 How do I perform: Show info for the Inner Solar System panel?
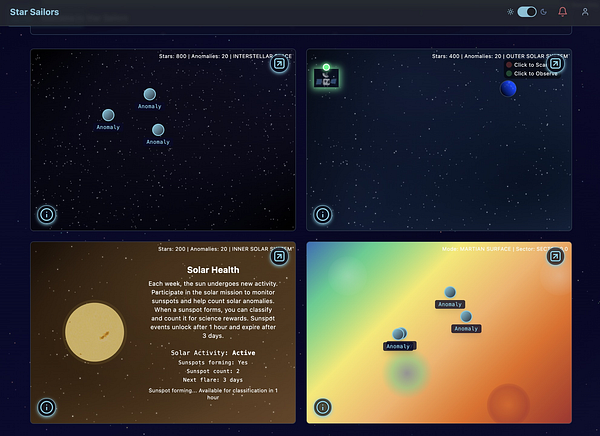tap(47, 407)
